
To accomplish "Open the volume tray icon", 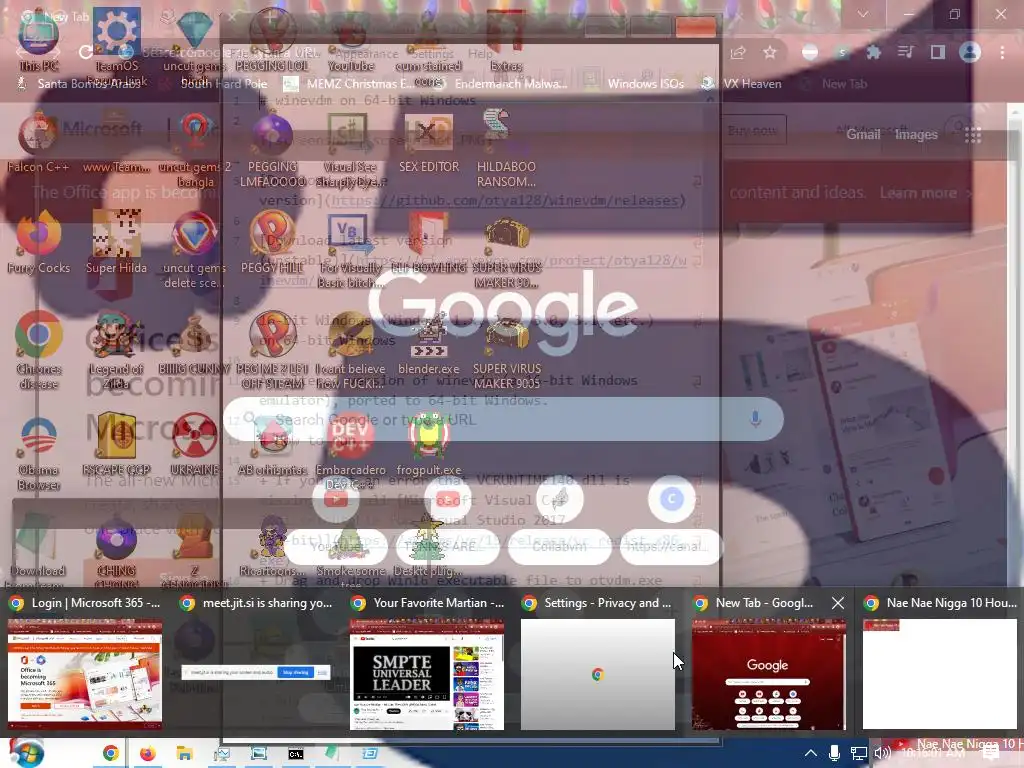I will [x=882, y=753].
